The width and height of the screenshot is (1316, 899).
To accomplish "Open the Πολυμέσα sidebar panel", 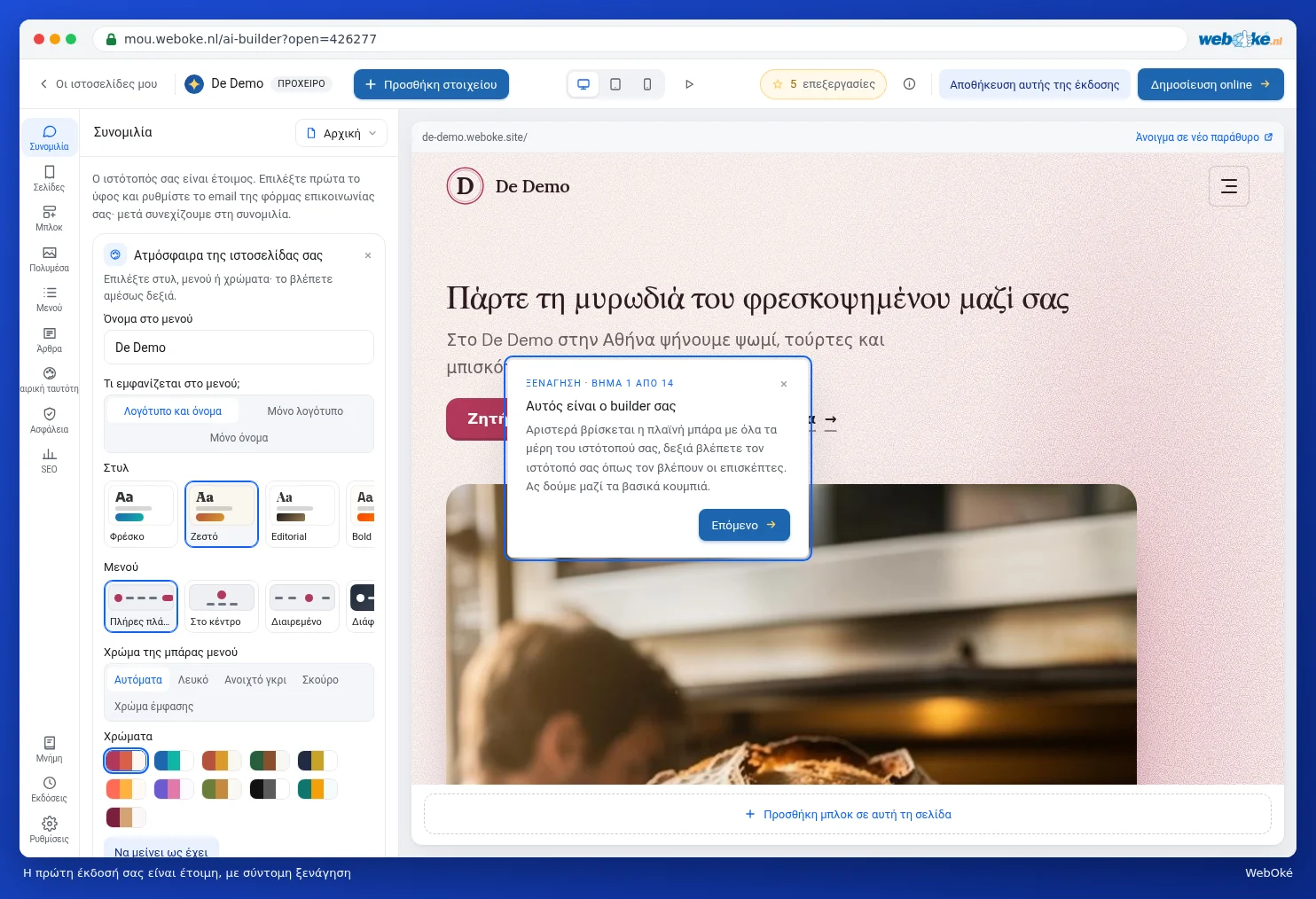I will coord(49,259).
